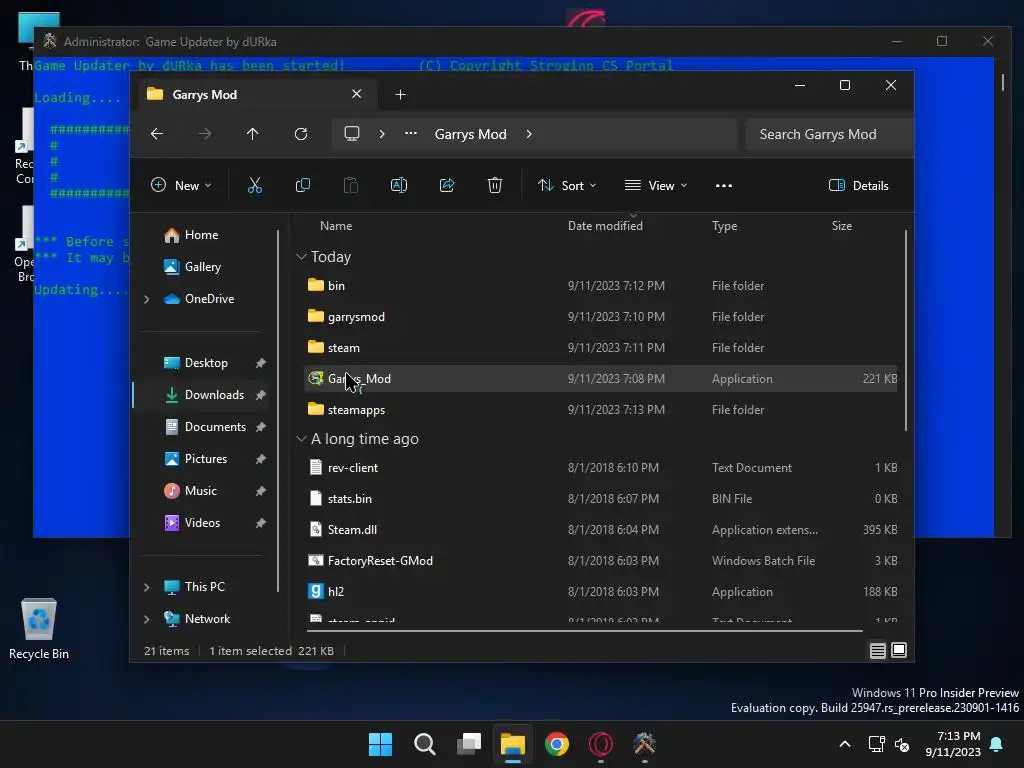Open the Sort dropdown menu
This screenshot has width=1024, height=768.
pyautogui.click(x=567, y=185)
